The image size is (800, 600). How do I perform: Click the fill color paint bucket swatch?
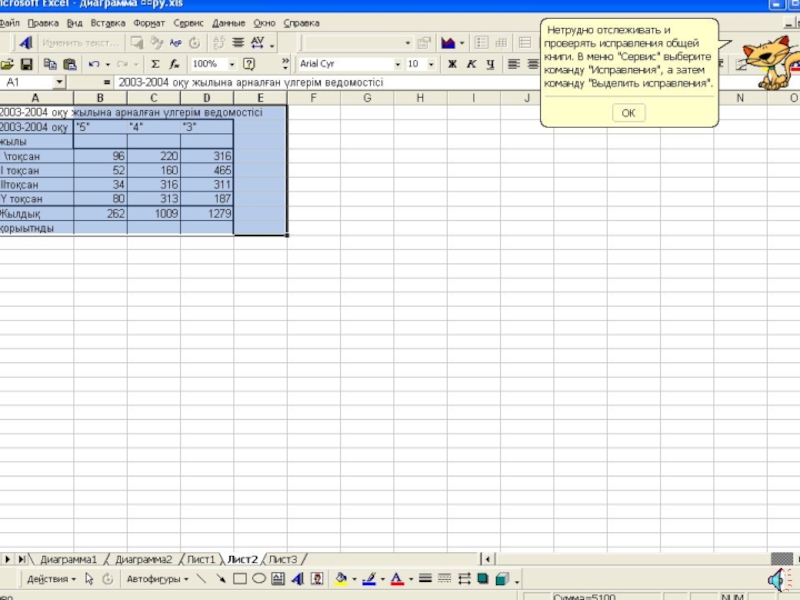pos(341,579)
